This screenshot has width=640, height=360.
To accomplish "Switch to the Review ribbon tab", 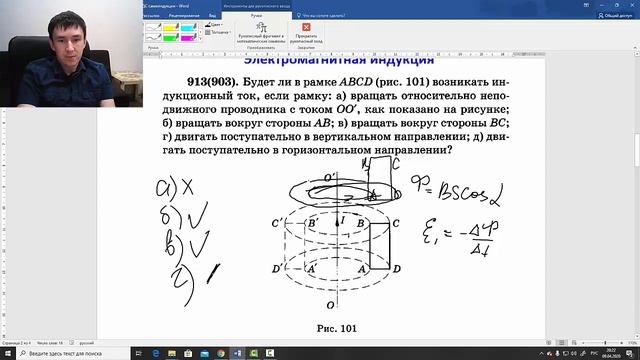I will pos(184,16).
